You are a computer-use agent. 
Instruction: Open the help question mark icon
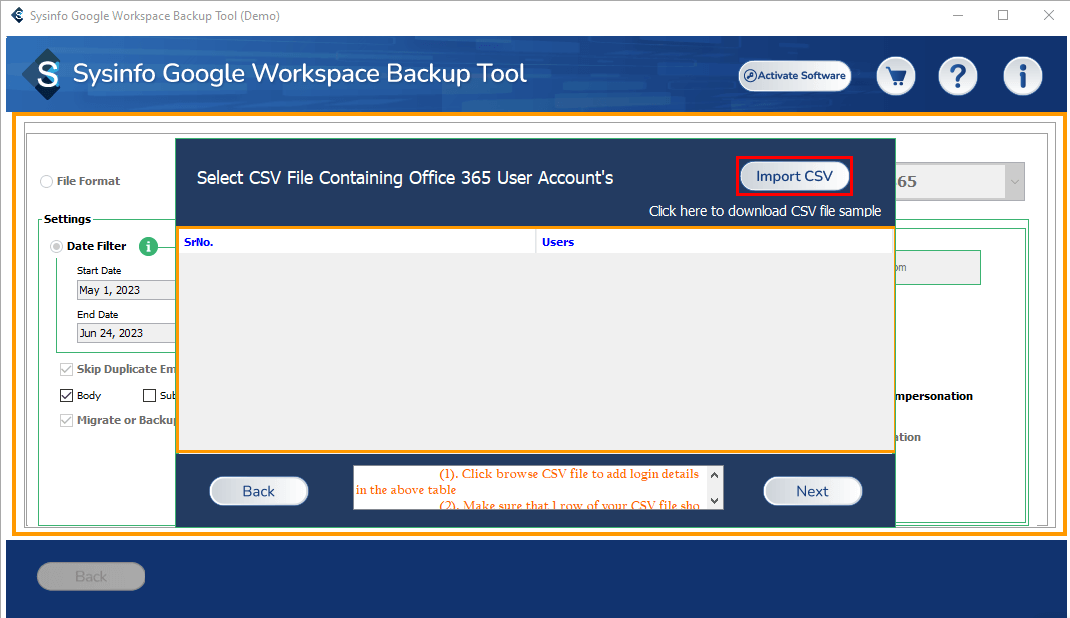957,76
